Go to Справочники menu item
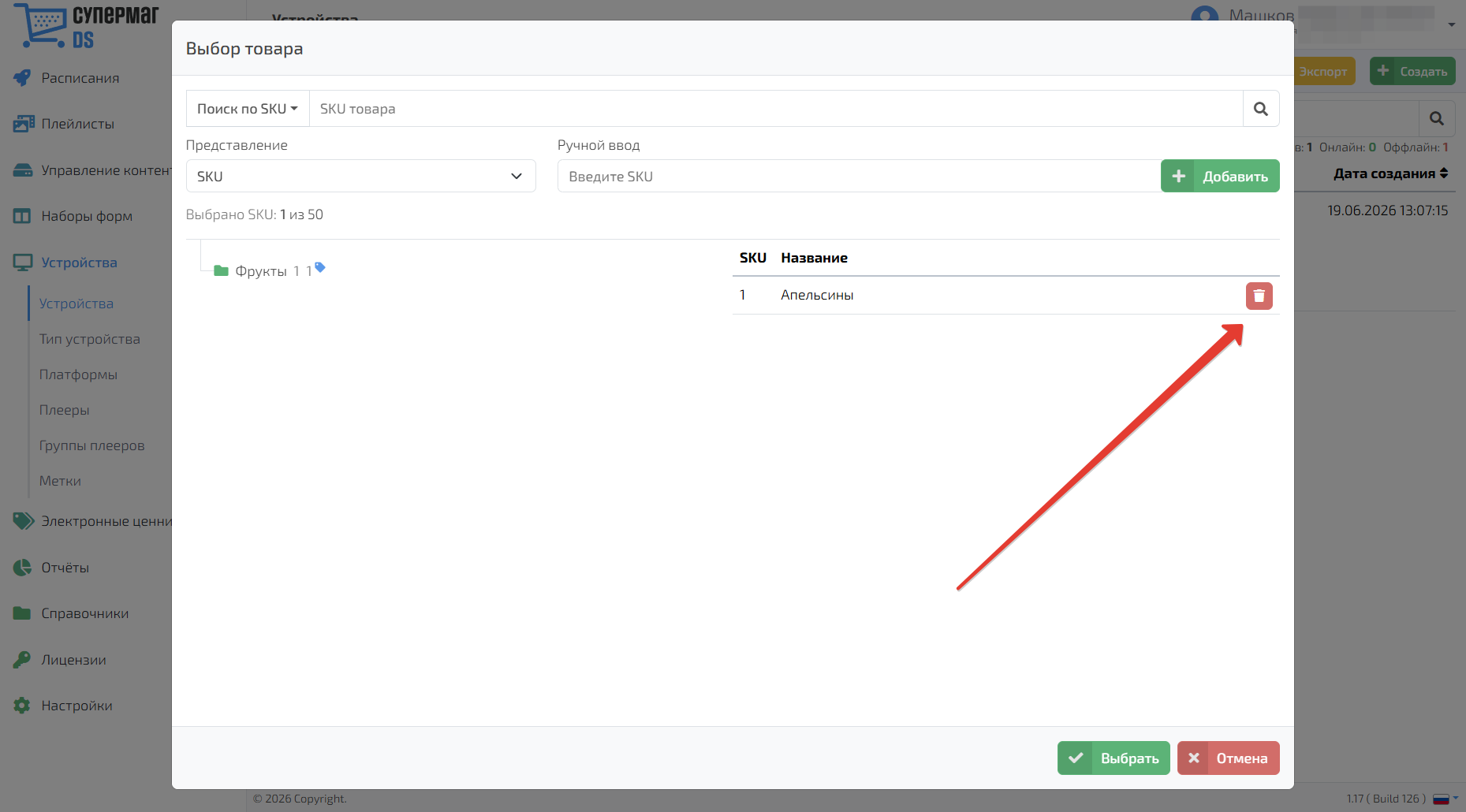 pyautogui.click(x=84, y=613)
